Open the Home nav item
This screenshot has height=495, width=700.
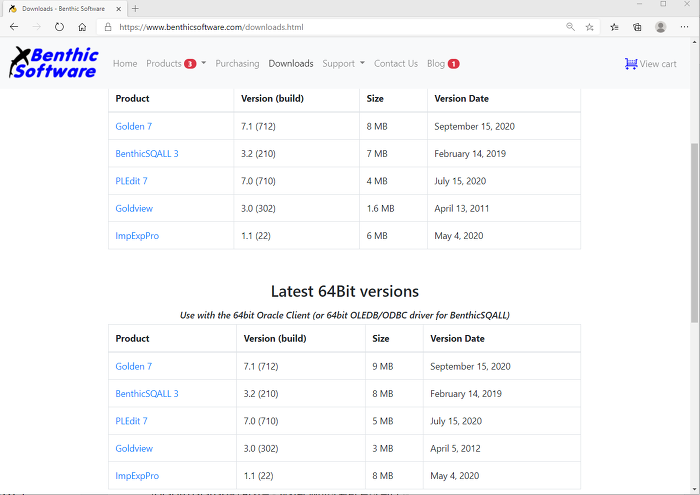(125, 63)
